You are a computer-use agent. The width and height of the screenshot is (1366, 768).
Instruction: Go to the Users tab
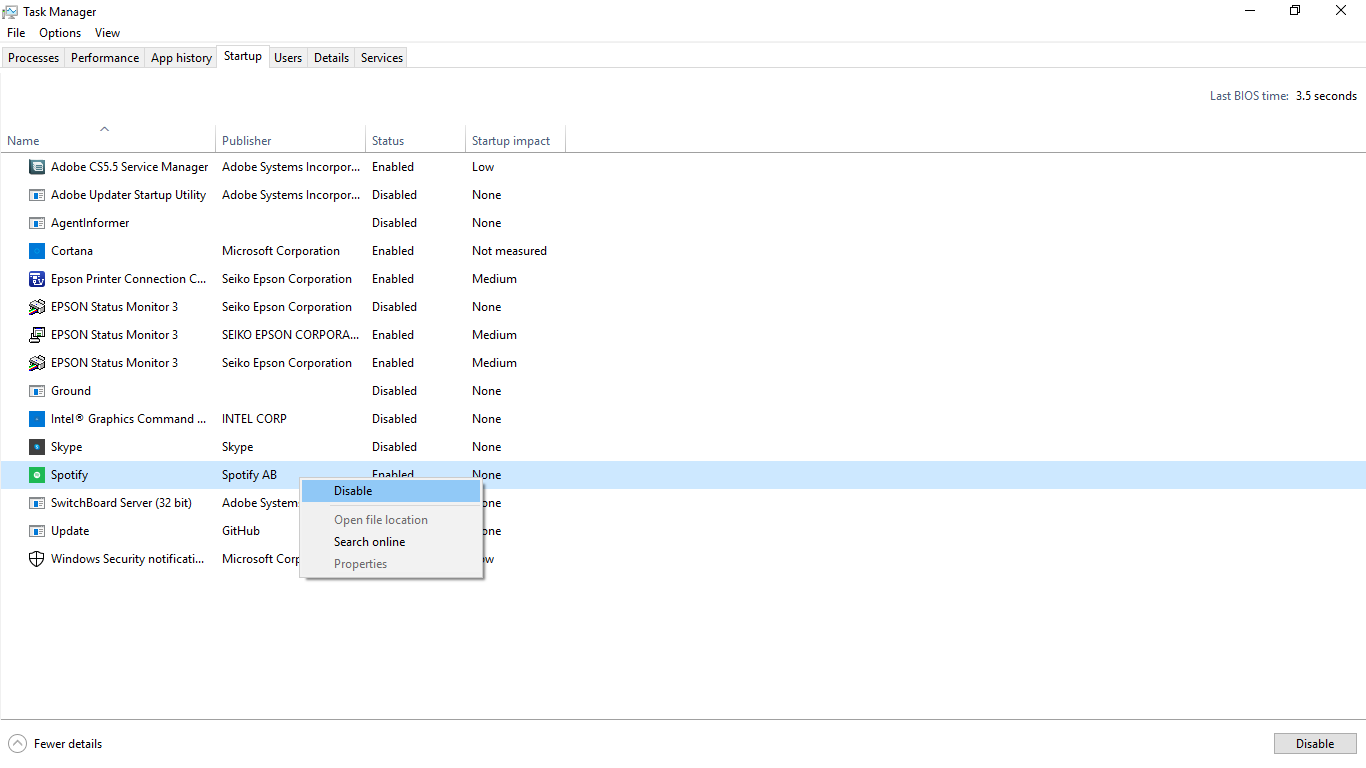click(x=288, y=58)
